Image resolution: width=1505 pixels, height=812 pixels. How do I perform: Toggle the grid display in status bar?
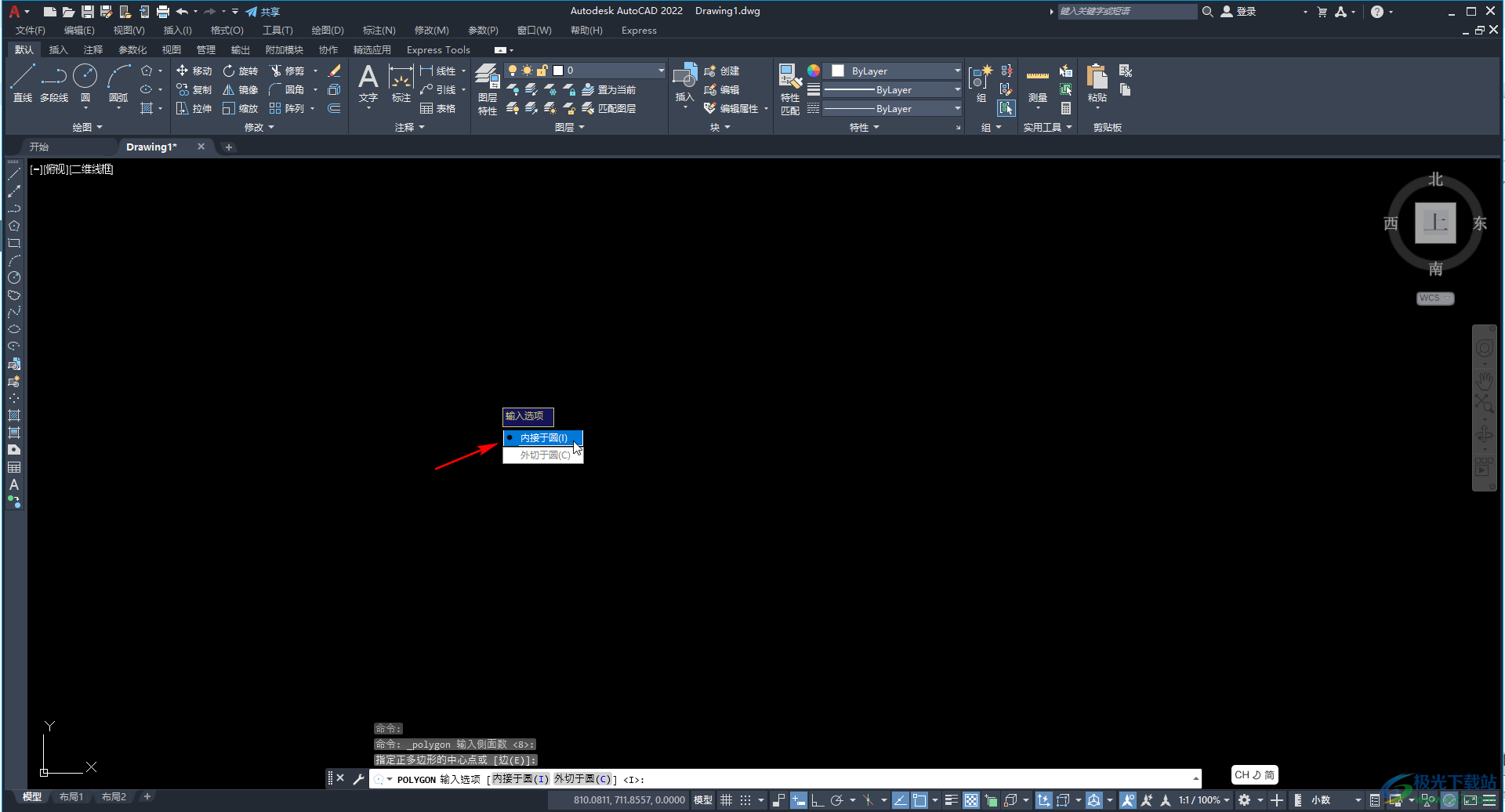point(727,800)
